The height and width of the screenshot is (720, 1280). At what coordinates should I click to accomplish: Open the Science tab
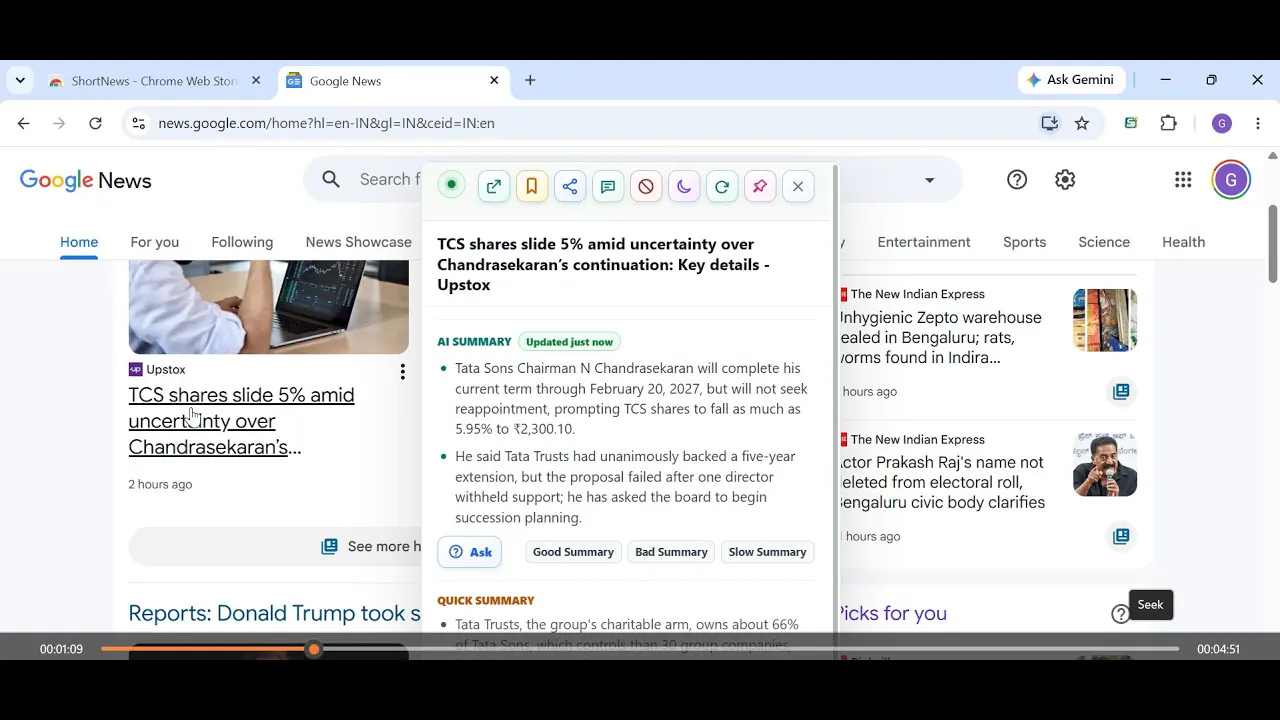coord(1104,242)
